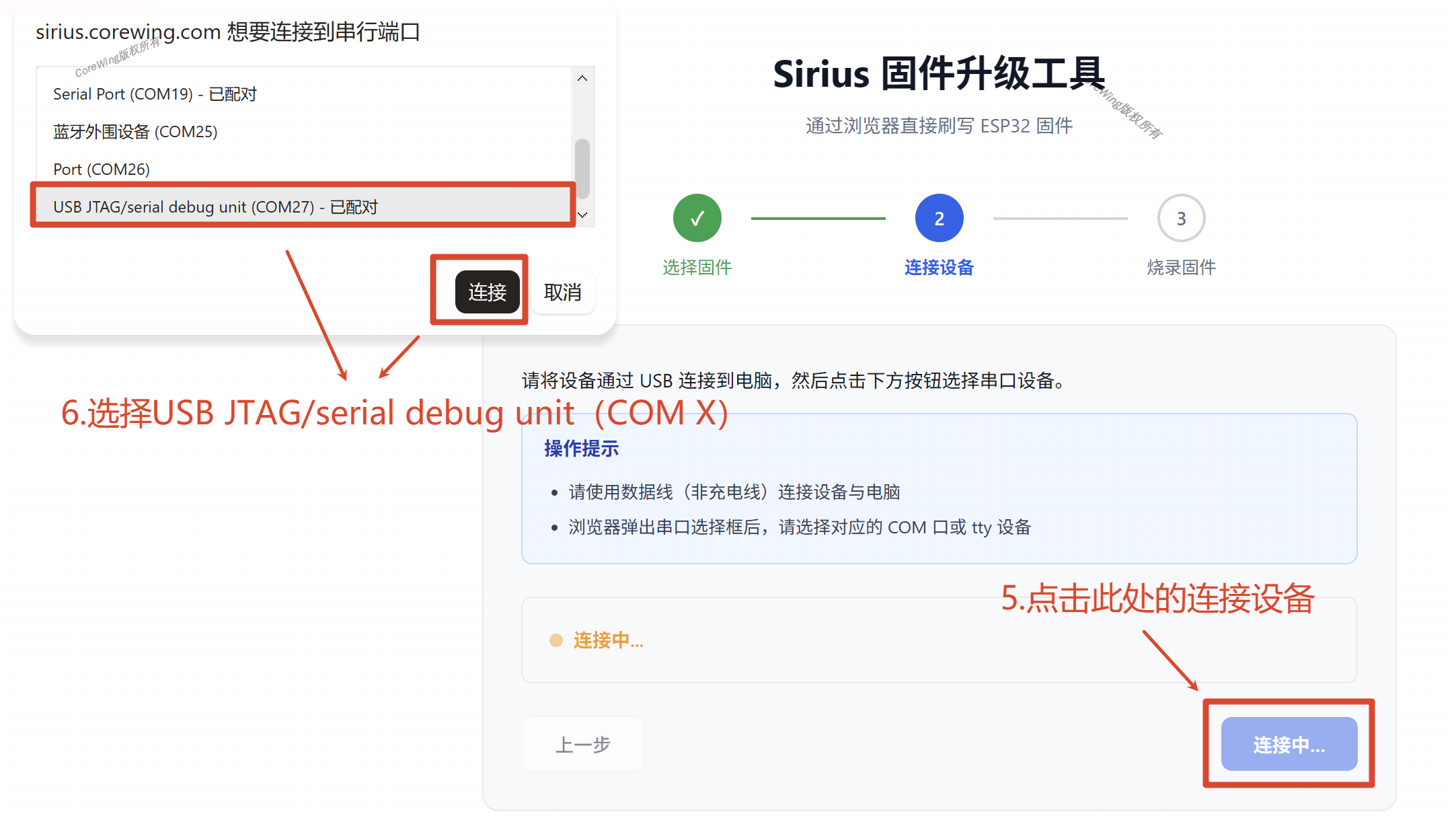Click the 通过浏览器直接刷写 ESP32 固件 subtitle
The height and width of the screenshot is (832, 1456).
pyautogui.click(x=939, y=126)
